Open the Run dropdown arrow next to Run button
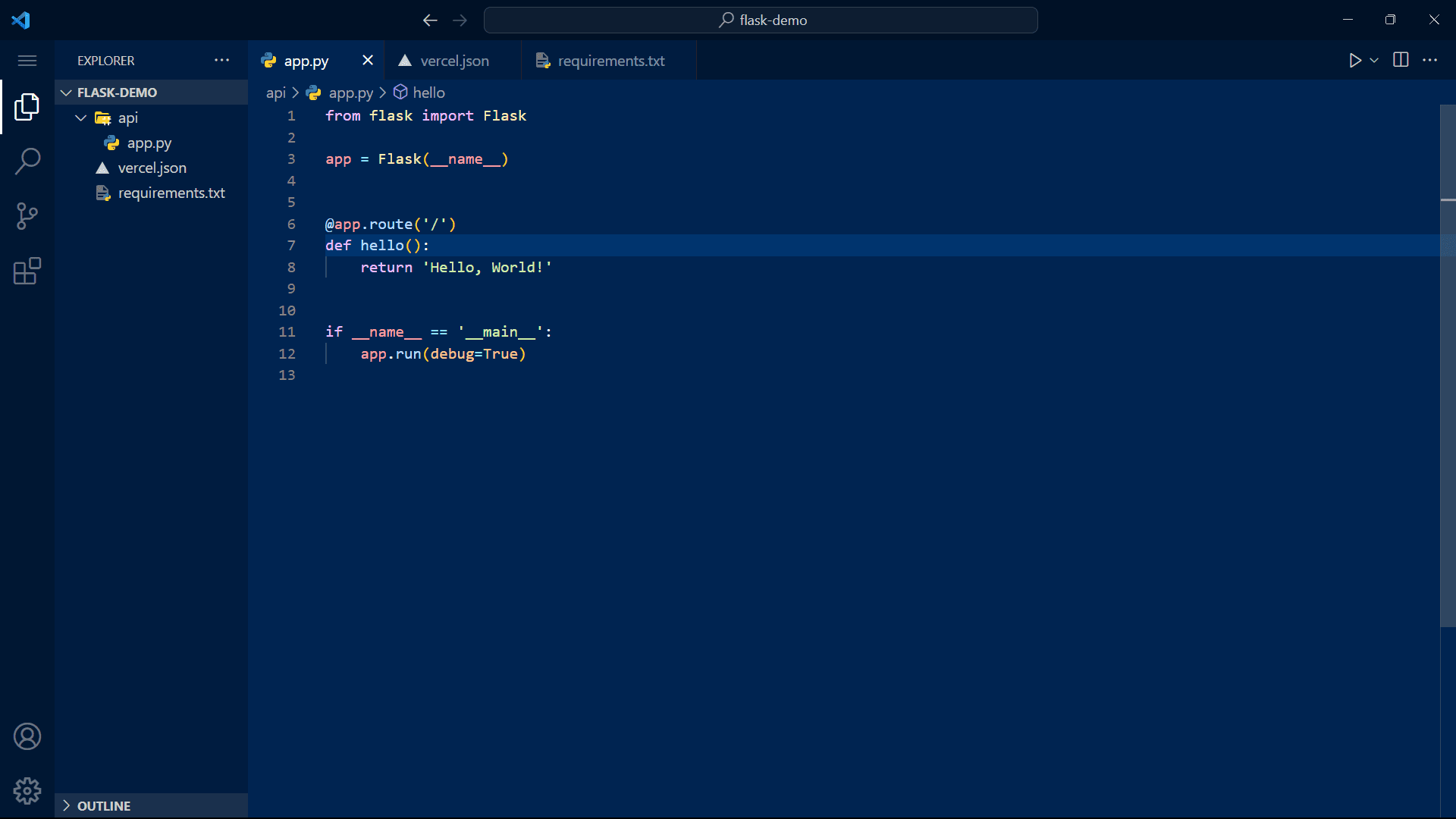The height and width of the screenshot is (819, 1456). point(1375,61)
